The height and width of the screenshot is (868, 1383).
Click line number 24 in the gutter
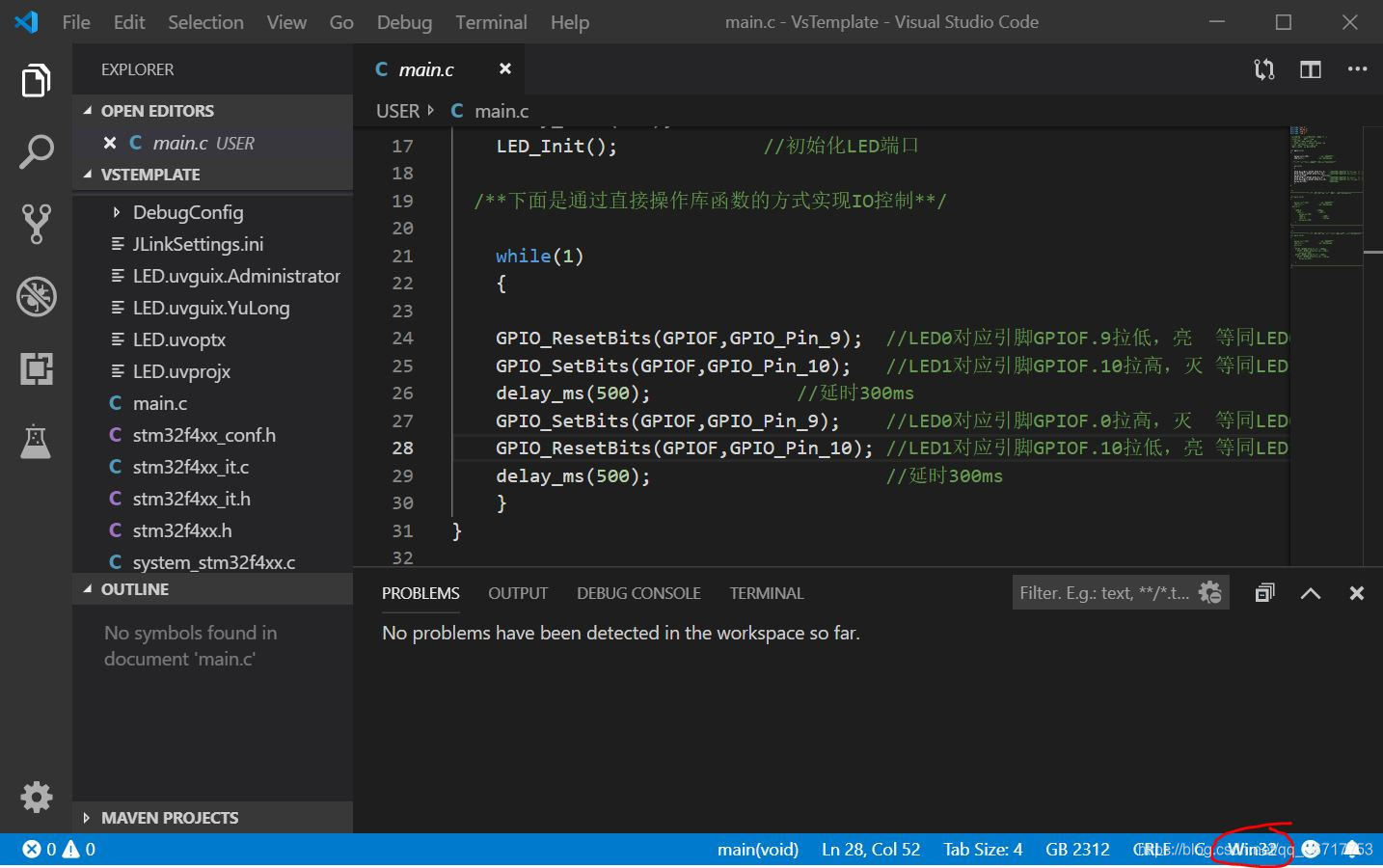click(402, 339)
